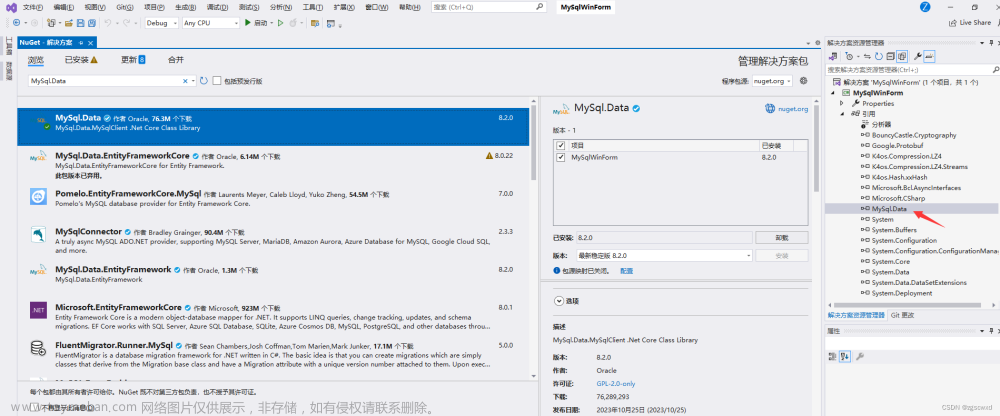Close the NuGet solution tab
1000x416 pixels.
pos(91,43)
